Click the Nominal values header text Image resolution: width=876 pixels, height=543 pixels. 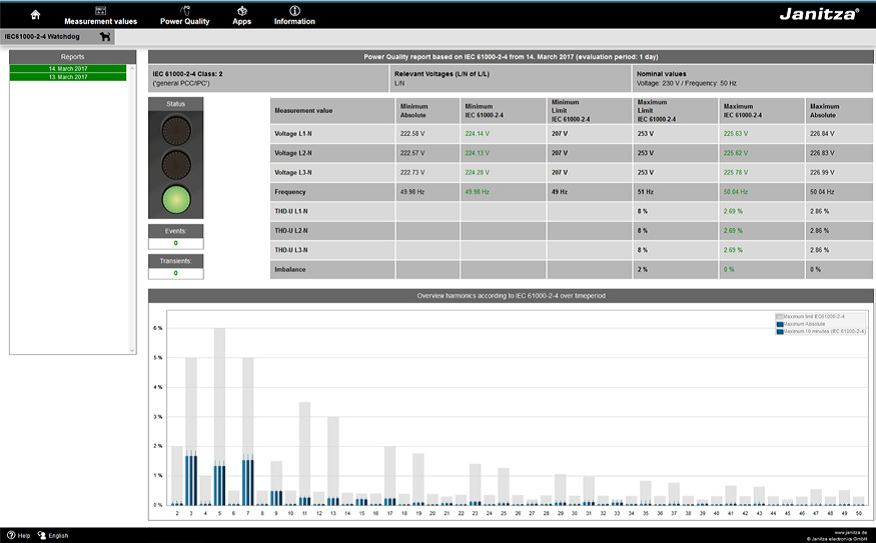(661, 74)
